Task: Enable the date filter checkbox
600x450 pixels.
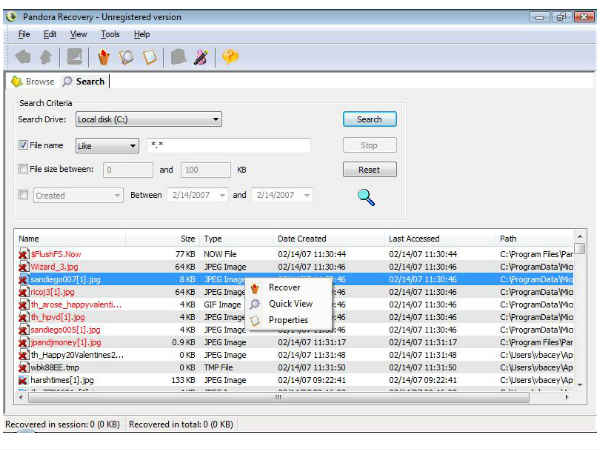Action: pyautogui.click(x=23, y=195)
